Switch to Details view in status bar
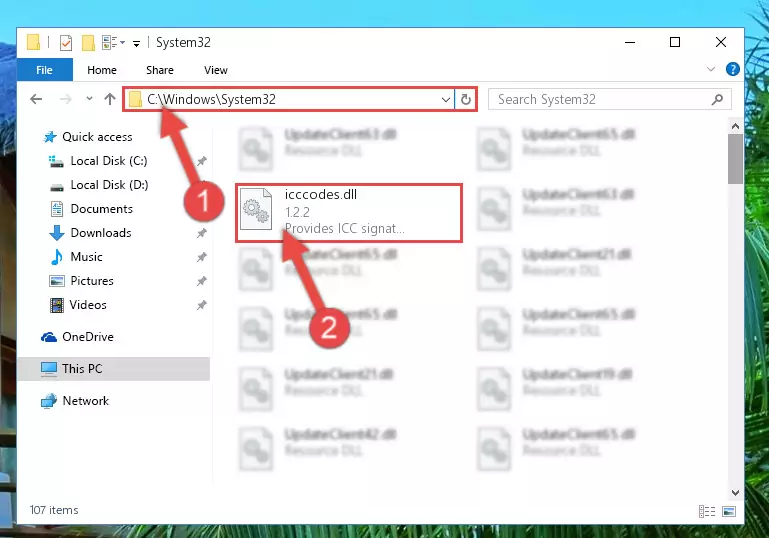 pos(707,512)
